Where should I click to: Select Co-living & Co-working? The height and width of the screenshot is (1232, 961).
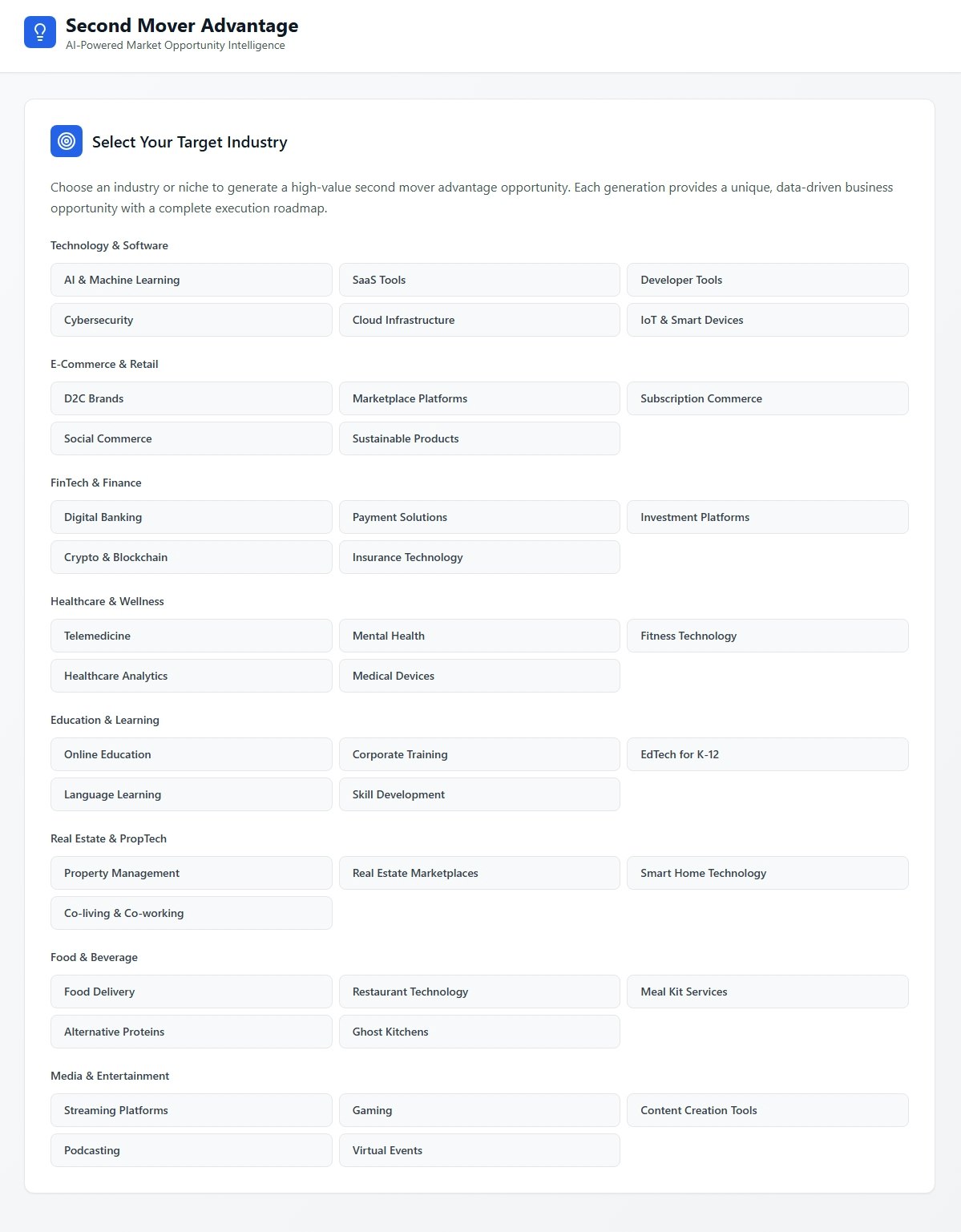point(191,912)
